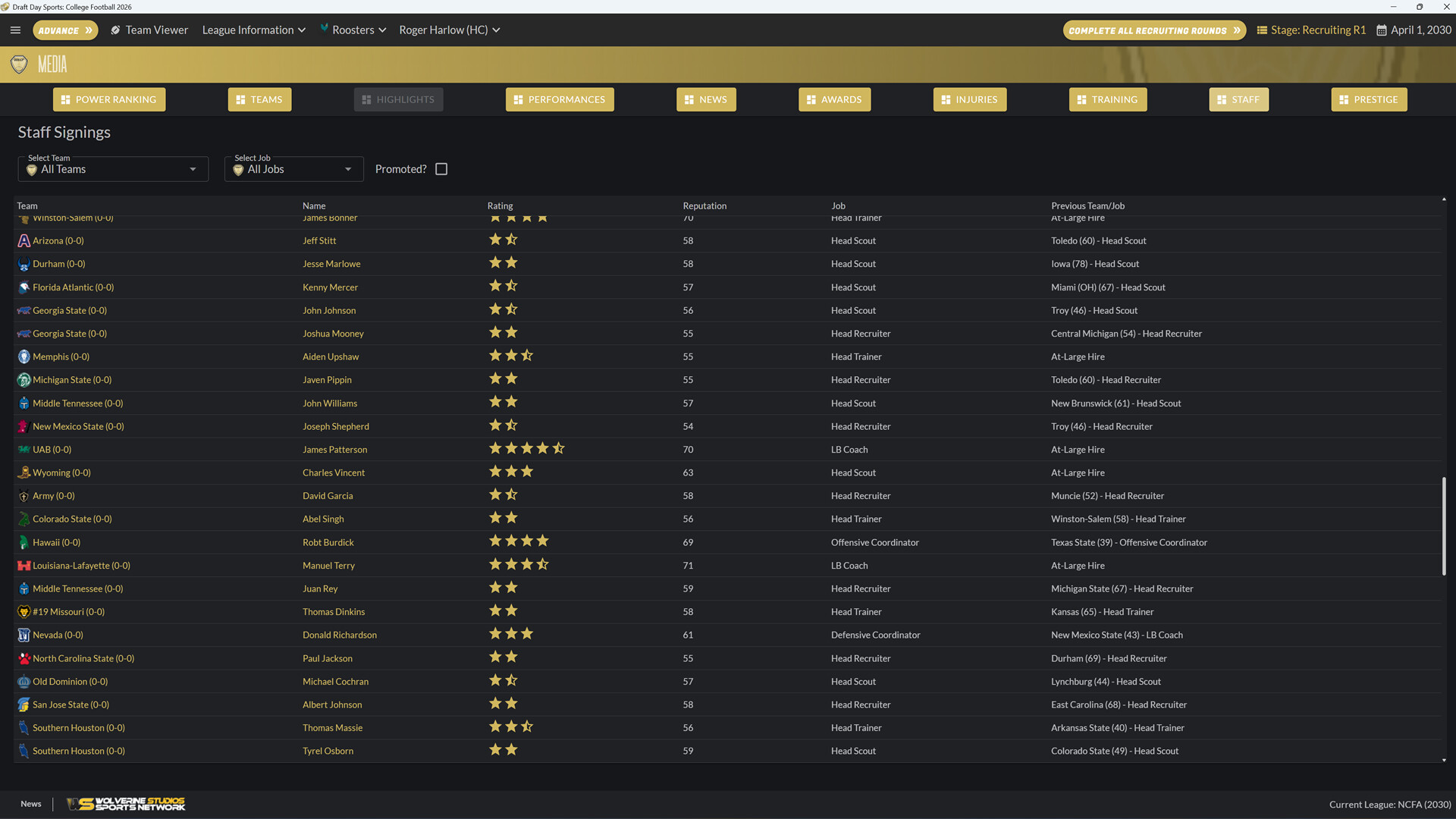This screenshot has height=819, width=1456.
Task: Switch to the INJURIES tab
Action: pyautogui.click(x=969, y=99)
